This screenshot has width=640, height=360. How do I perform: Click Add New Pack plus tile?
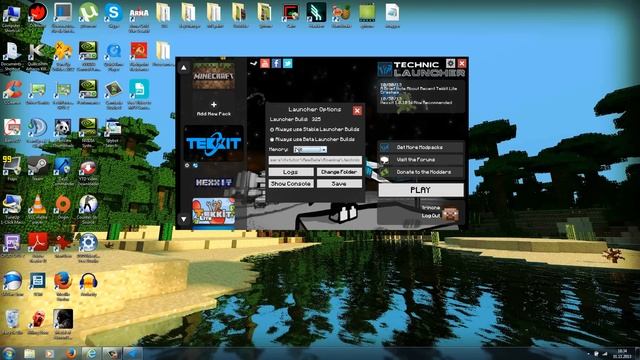(213, 108)
